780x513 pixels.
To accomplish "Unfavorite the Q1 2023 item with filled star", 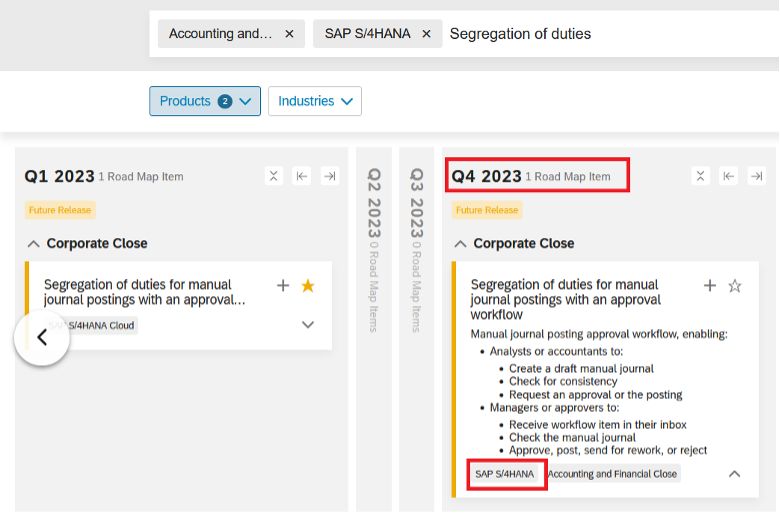I will pos(308,286).
